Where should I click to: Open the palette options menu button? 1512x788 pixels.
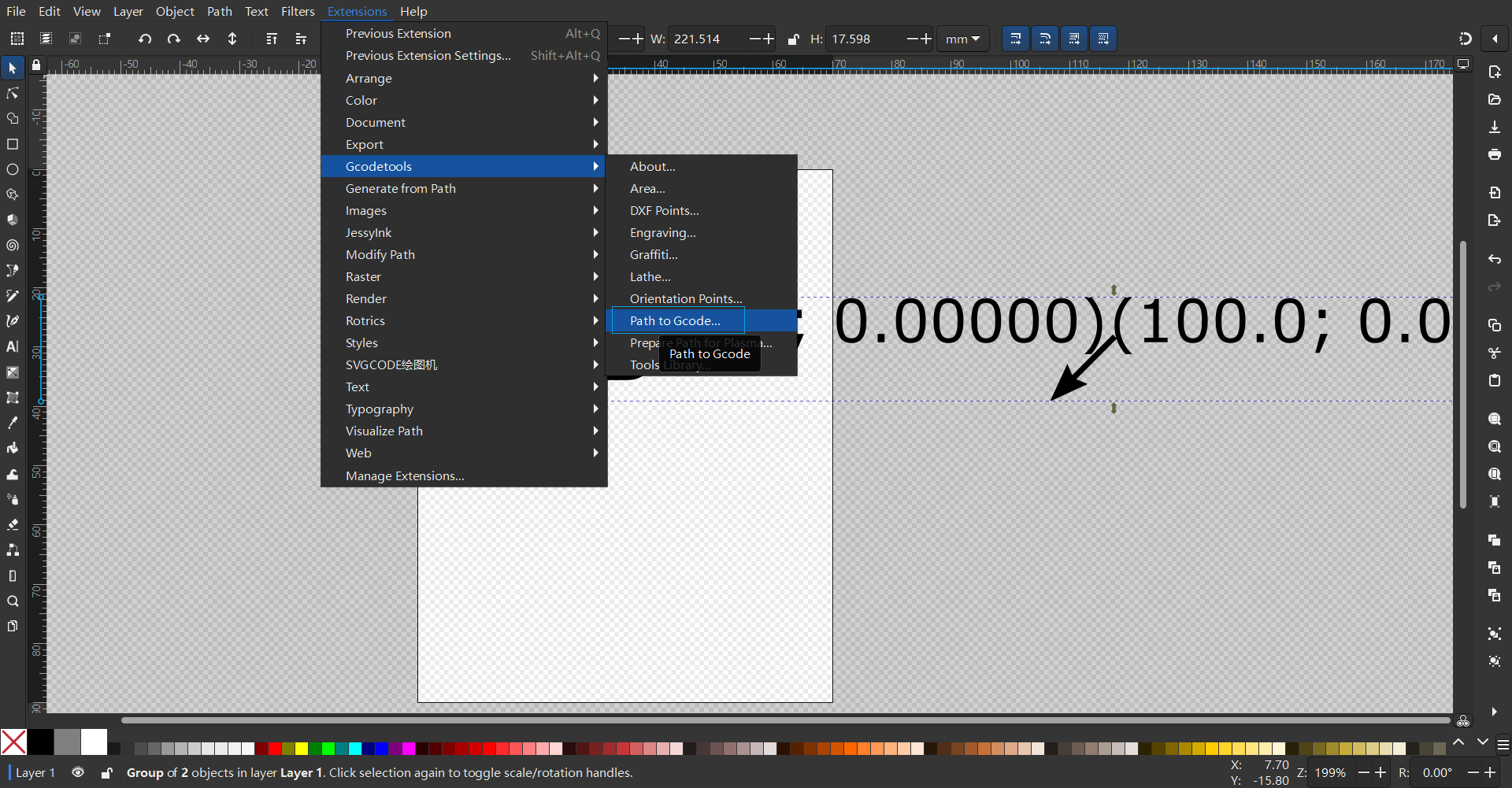(1503, 743)
